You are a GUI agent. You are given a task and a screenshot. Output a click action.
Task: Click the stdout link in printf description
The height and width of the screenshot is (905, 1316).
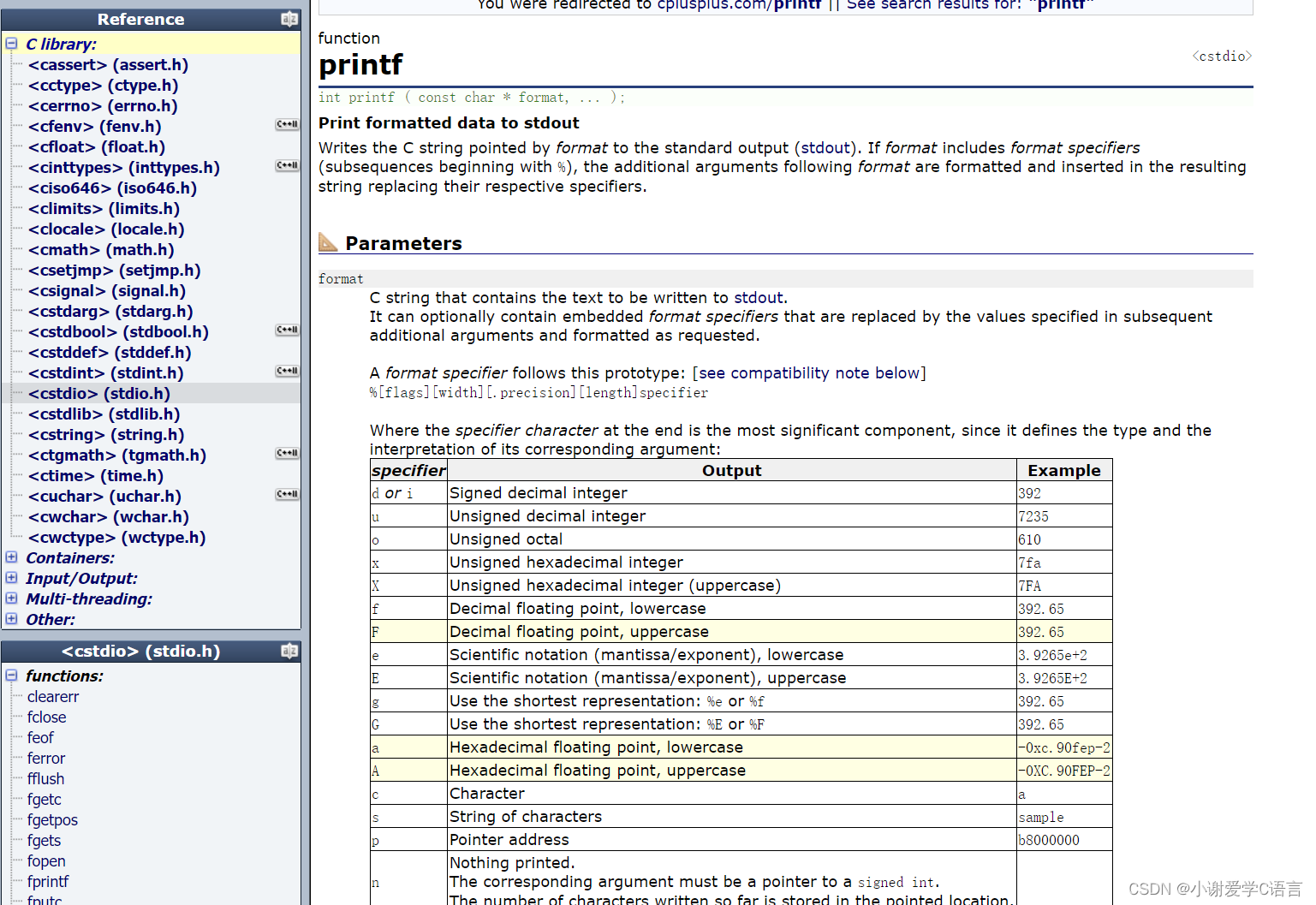point(826,148)
